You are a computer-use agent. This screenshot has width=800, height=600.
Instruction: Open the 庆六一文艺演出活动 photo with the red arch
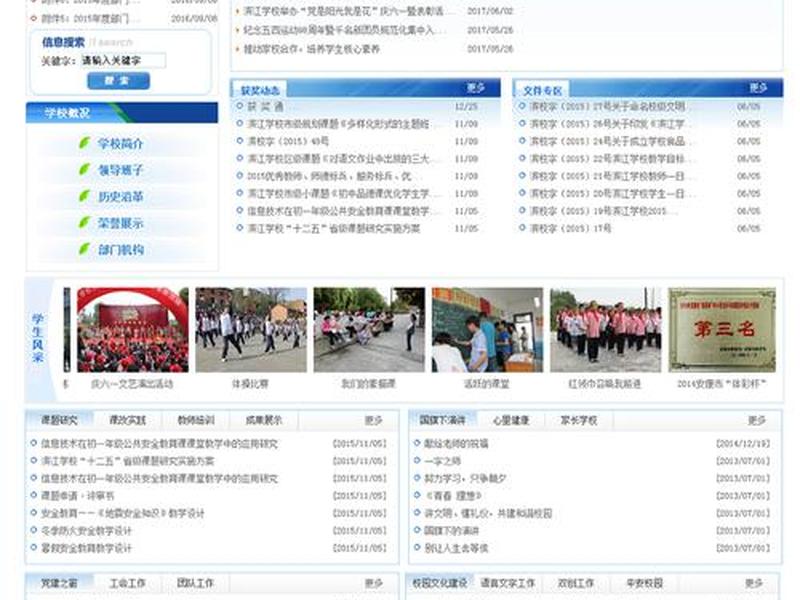(133, 330)
